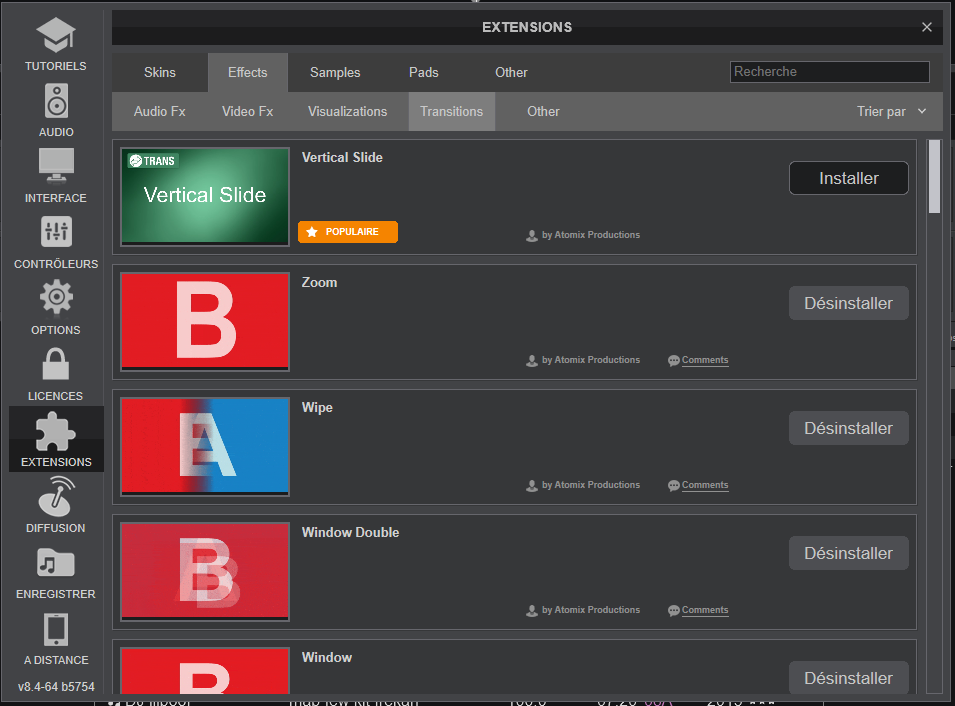
Task: Click the Recherche search field
Action: 829,72
